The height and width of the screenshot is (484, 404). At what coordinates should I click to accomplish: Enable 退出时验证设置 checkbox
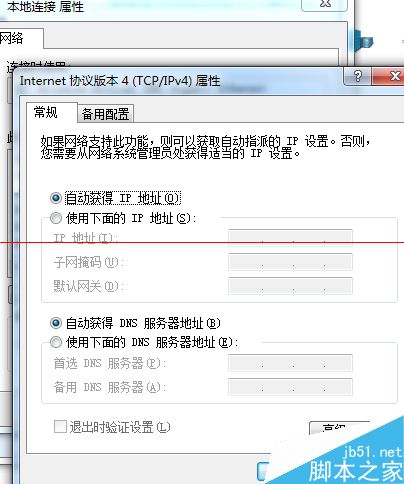coord(60,426)
